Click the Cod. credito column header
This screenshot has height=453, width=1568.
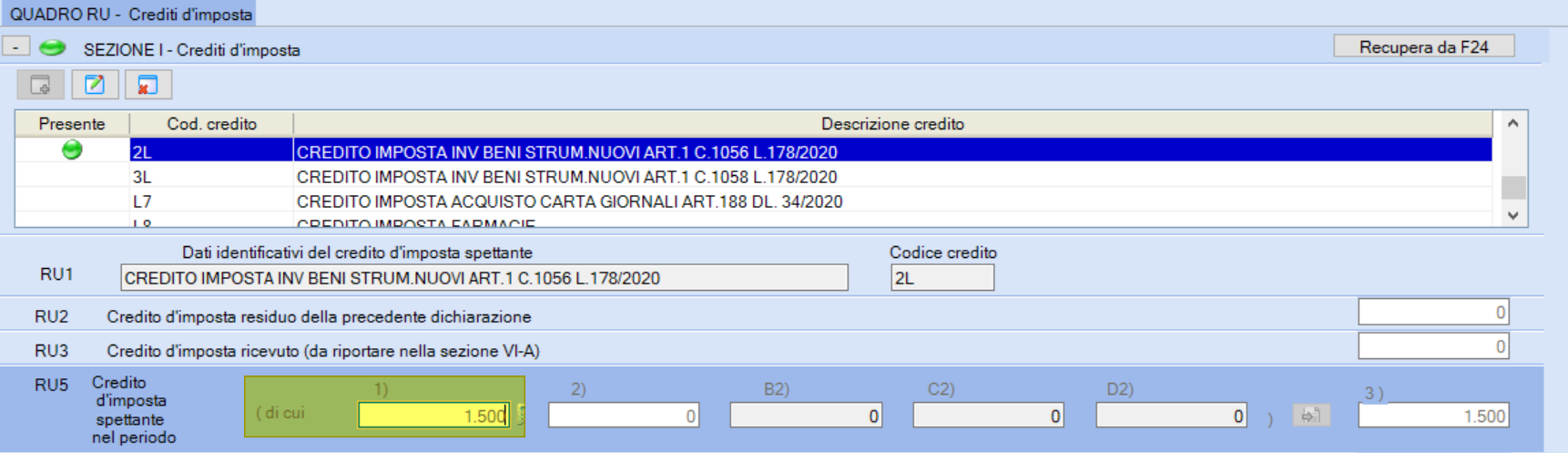coord(211,124)
